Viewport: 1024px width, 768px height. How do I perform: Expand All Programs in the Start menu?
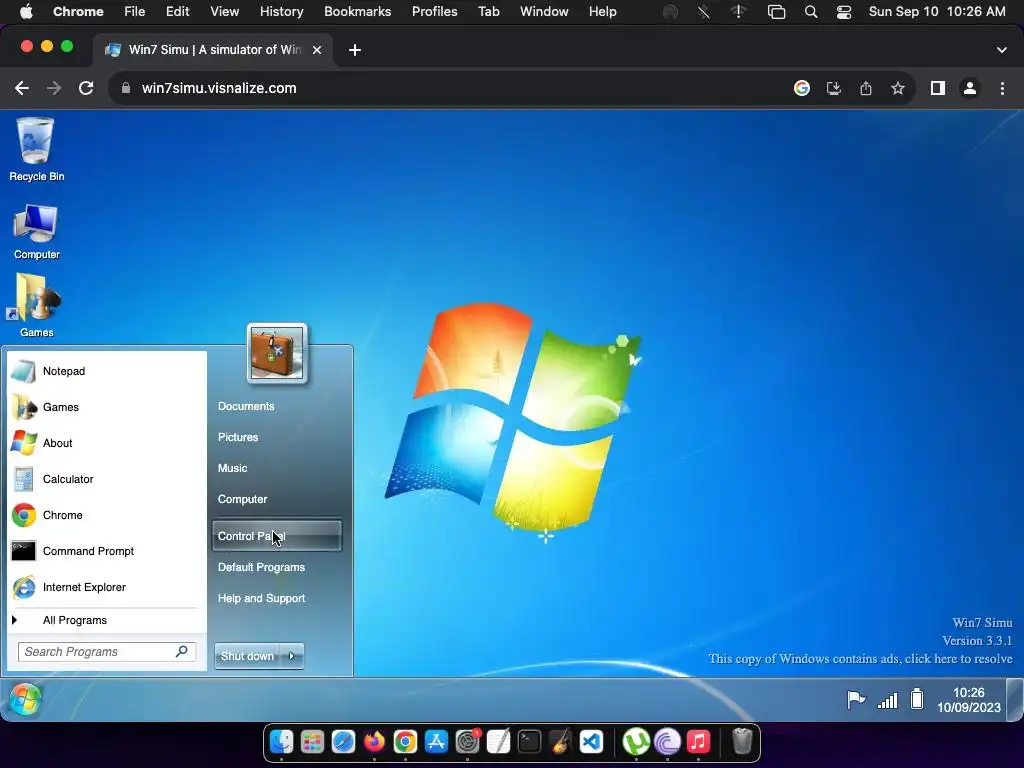click(x=104, y=620)
